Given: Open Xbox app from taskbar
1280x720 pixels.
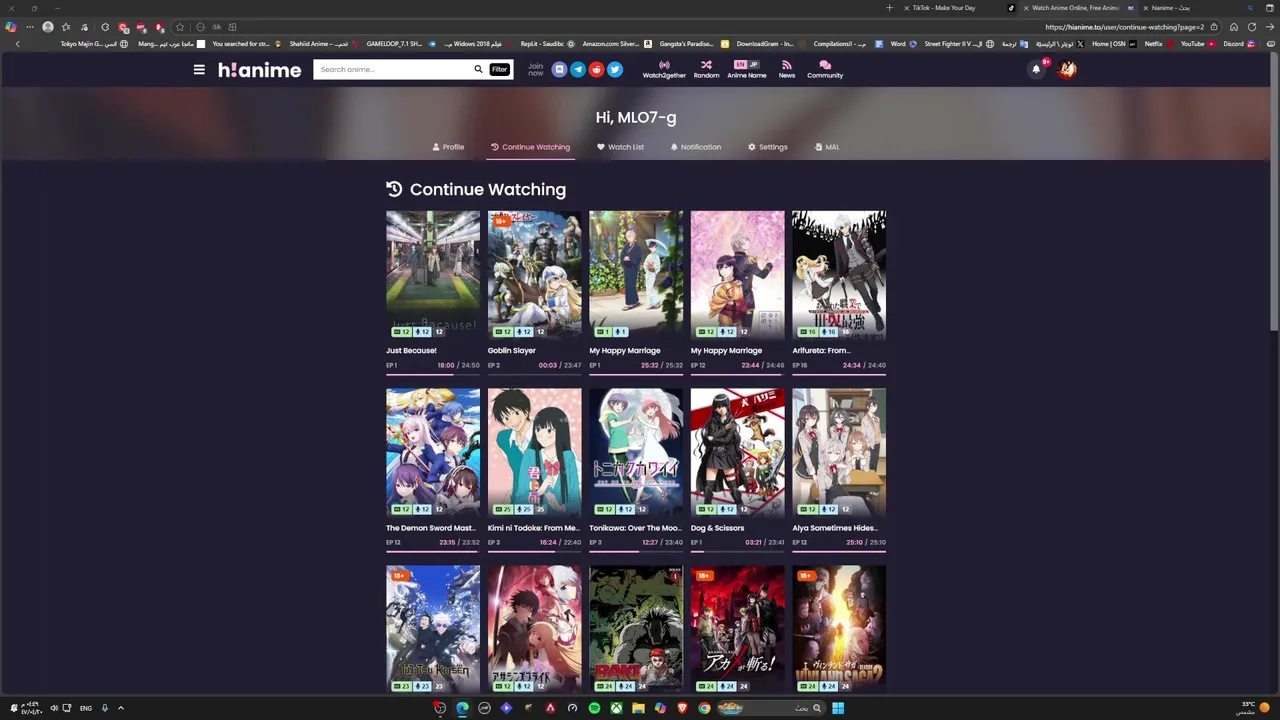Looking at the screenshot, I should tap(616, 708).
